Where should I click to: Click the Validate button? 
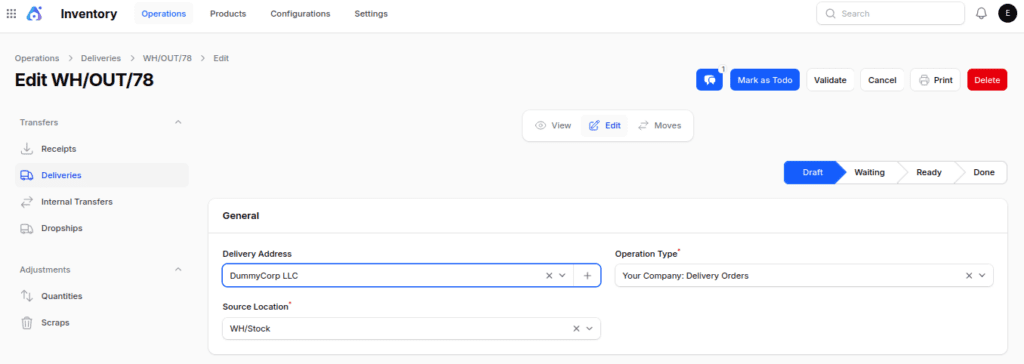click(x=831, y=80)
